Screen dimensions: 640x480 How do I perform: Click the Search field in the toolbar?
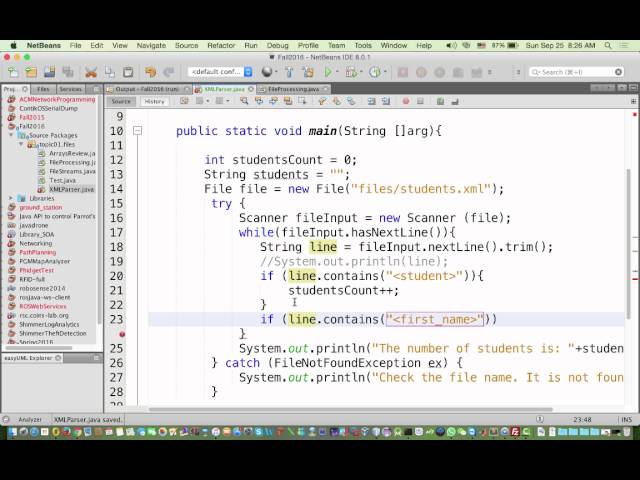576,72
